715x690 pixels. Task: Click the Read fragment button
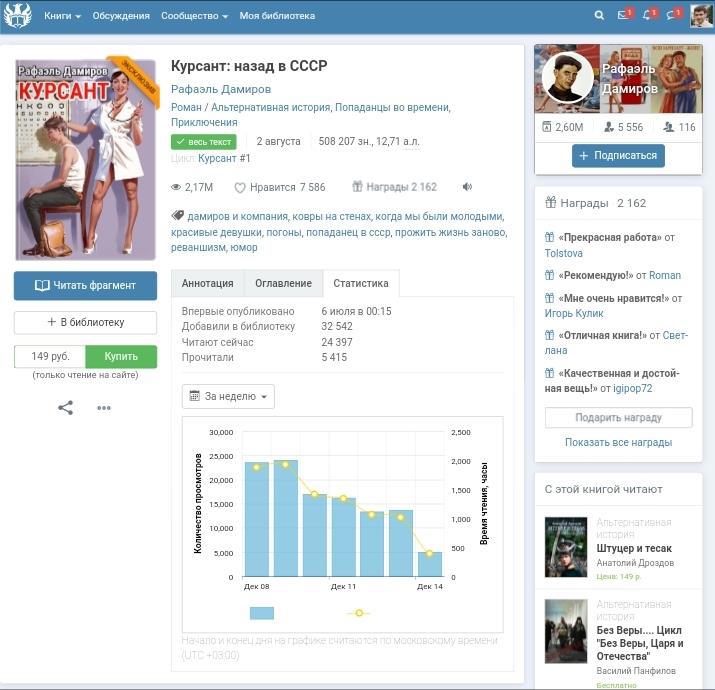click(x=85, y=285)
